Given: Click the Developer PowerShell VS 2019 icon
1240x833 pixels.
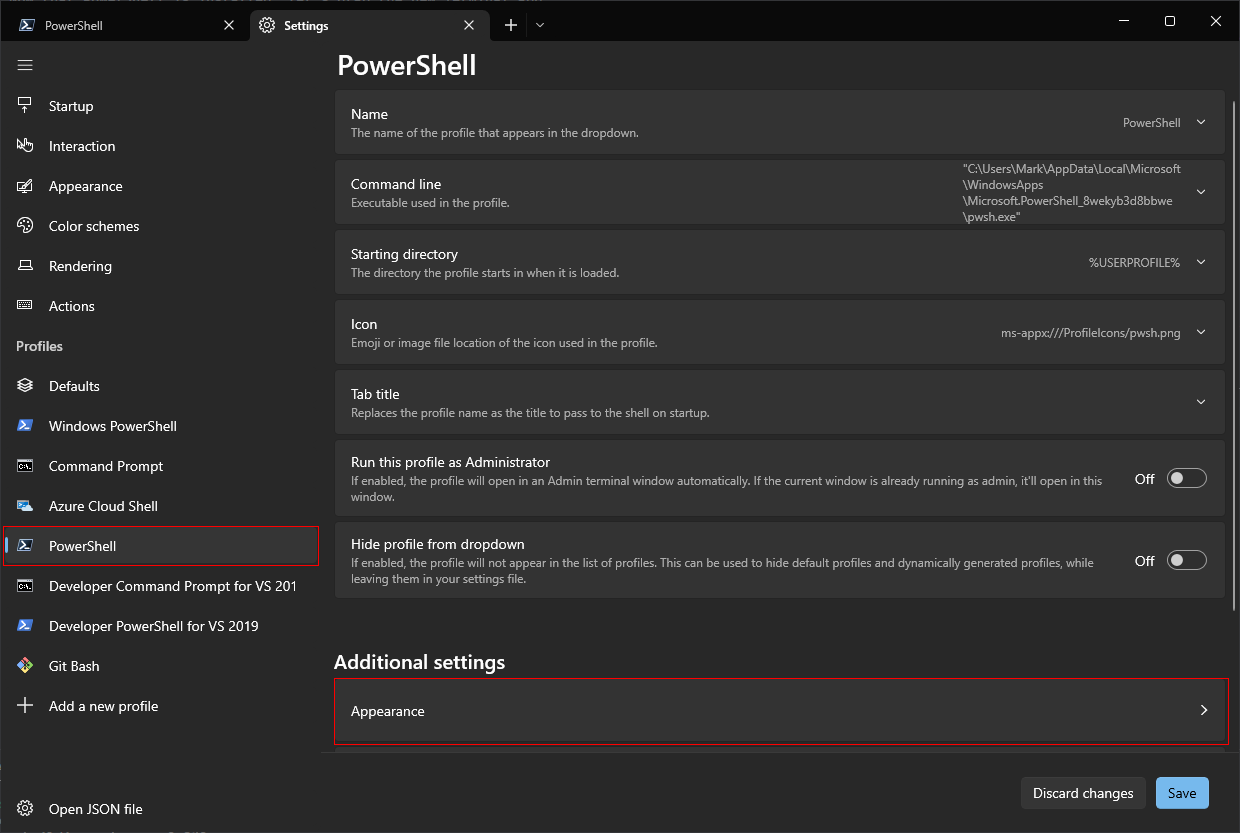Looking at the screenshot, I should coord(25,625).
